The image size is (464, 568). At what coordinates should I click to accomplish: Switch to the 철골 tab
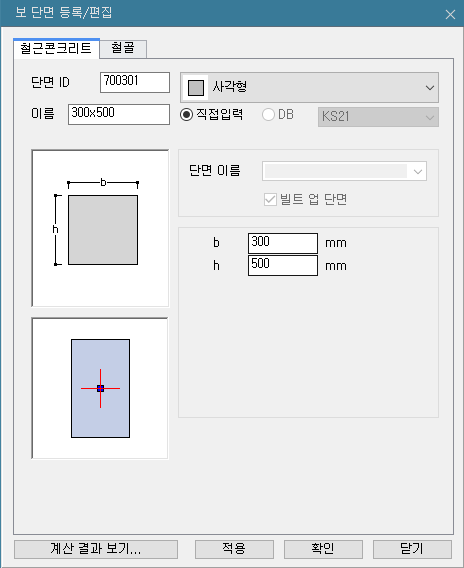pyautogui.click(x=123, y=49)
